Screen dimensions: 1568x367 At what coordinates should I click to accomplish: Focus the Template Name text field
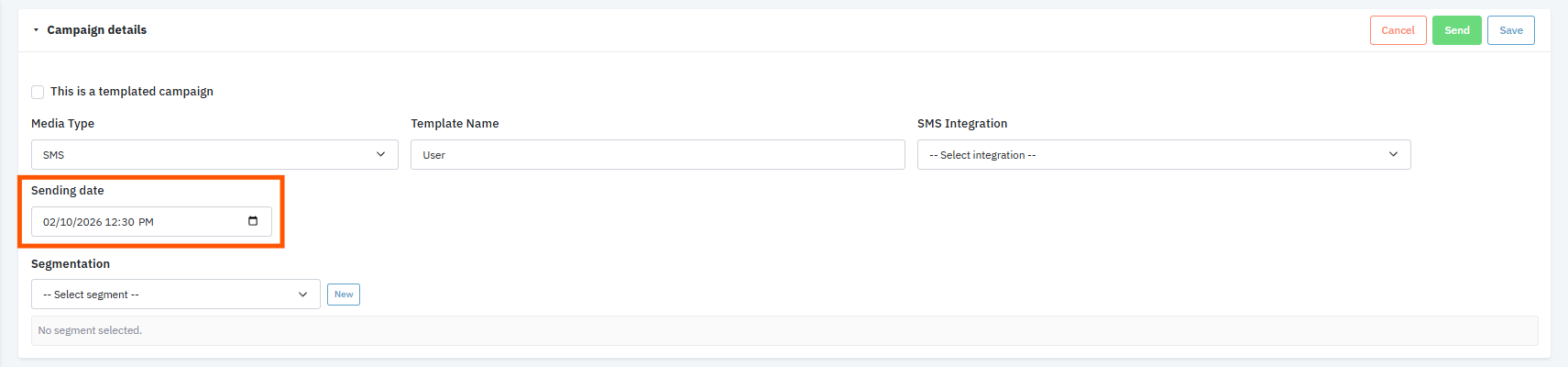click(657, 154)
